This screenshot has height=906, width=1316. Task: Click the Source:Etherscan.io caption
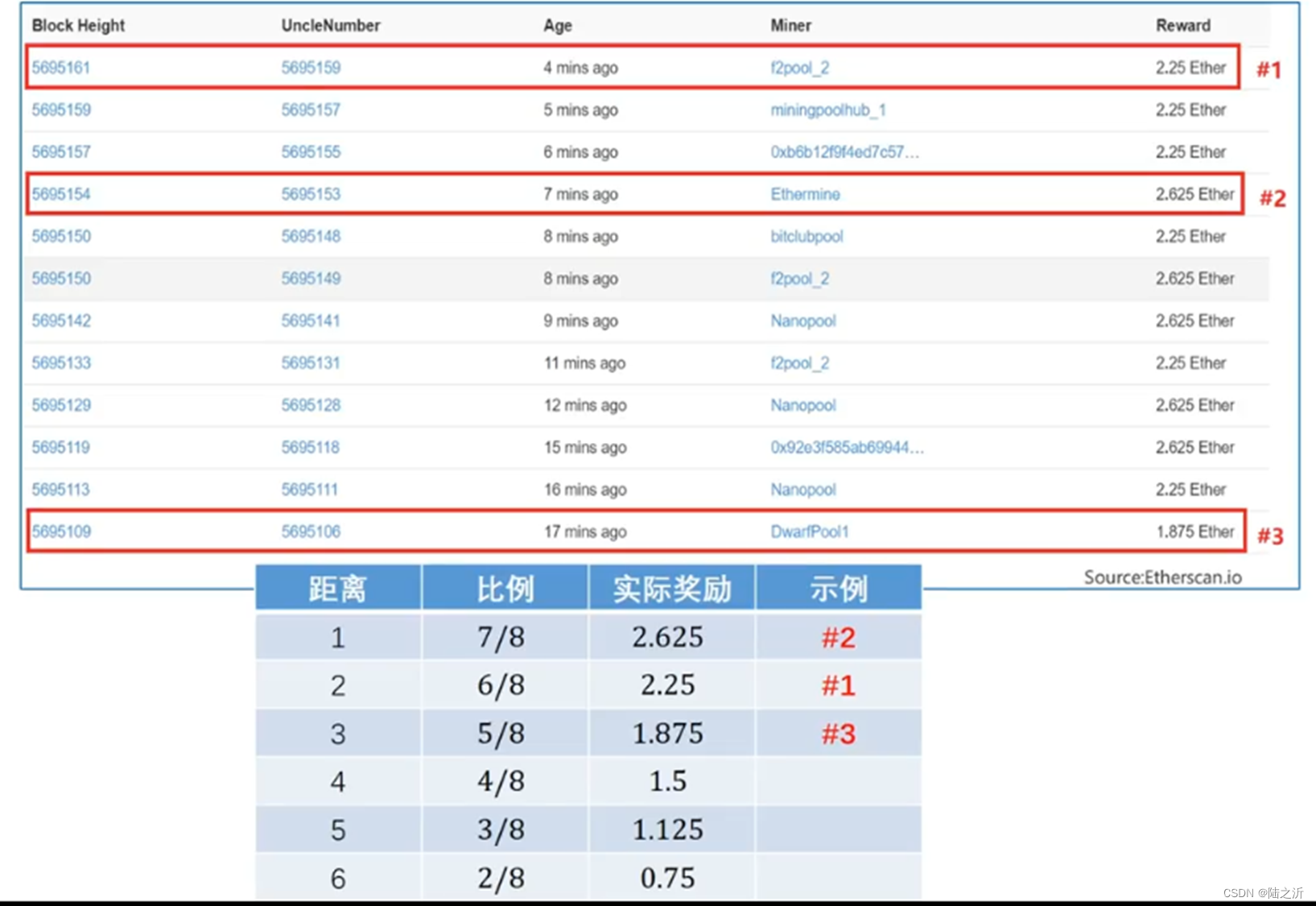(x=1162, y=577)
